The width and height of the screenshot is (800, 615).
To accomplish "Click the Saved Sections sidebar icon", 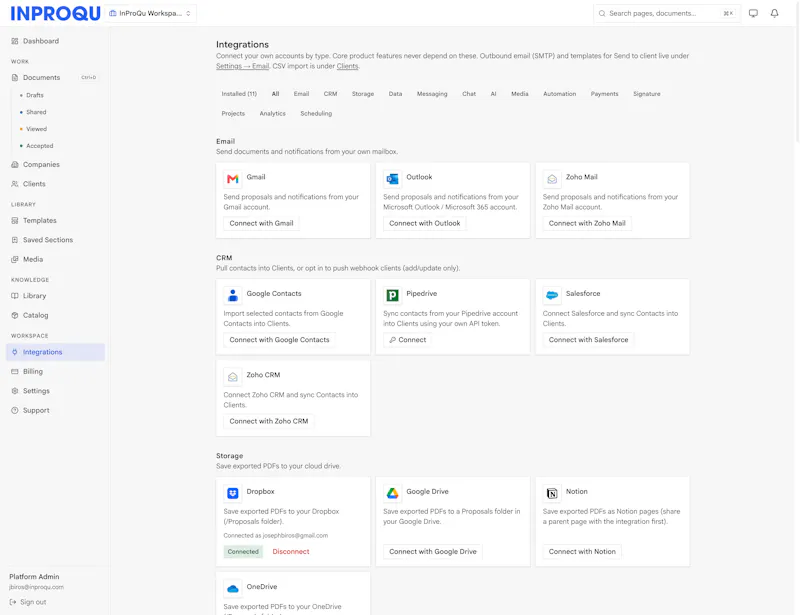I will pyautogui.click(x=15, y=240).
